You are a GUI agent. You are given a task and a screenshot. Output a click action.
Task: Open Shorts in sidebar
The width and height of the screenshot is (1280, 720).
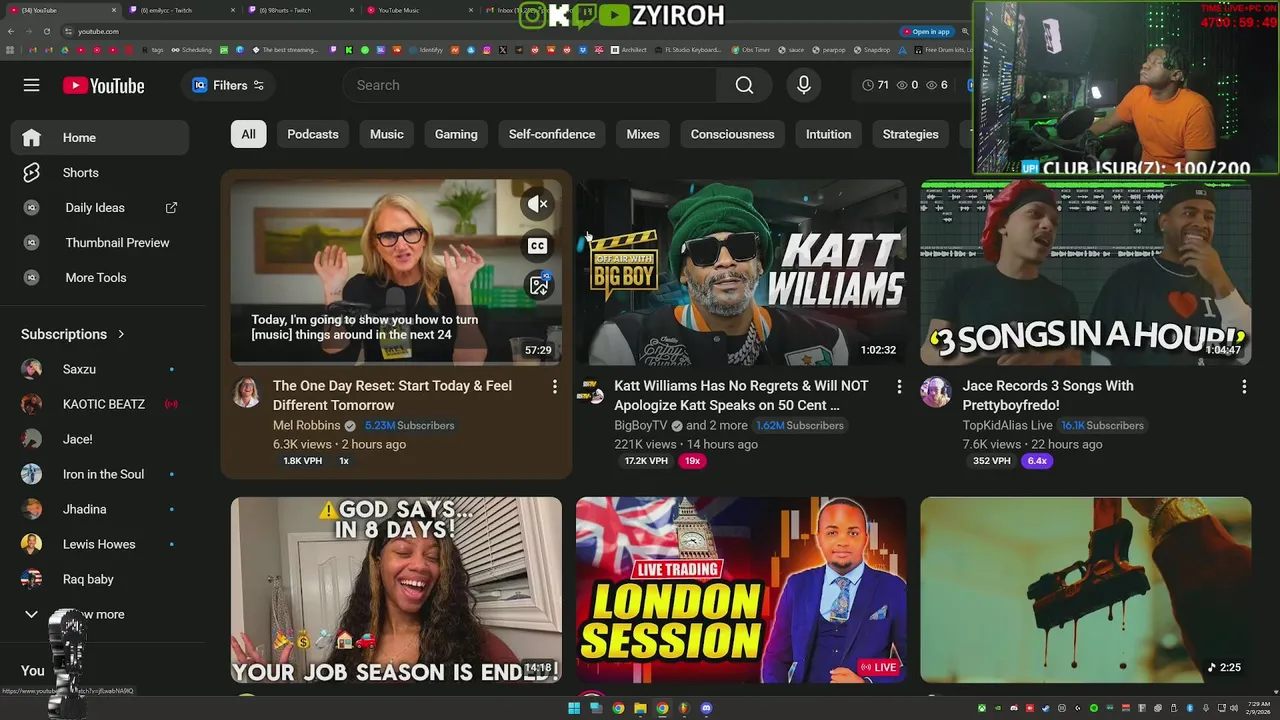coord(99,173)
